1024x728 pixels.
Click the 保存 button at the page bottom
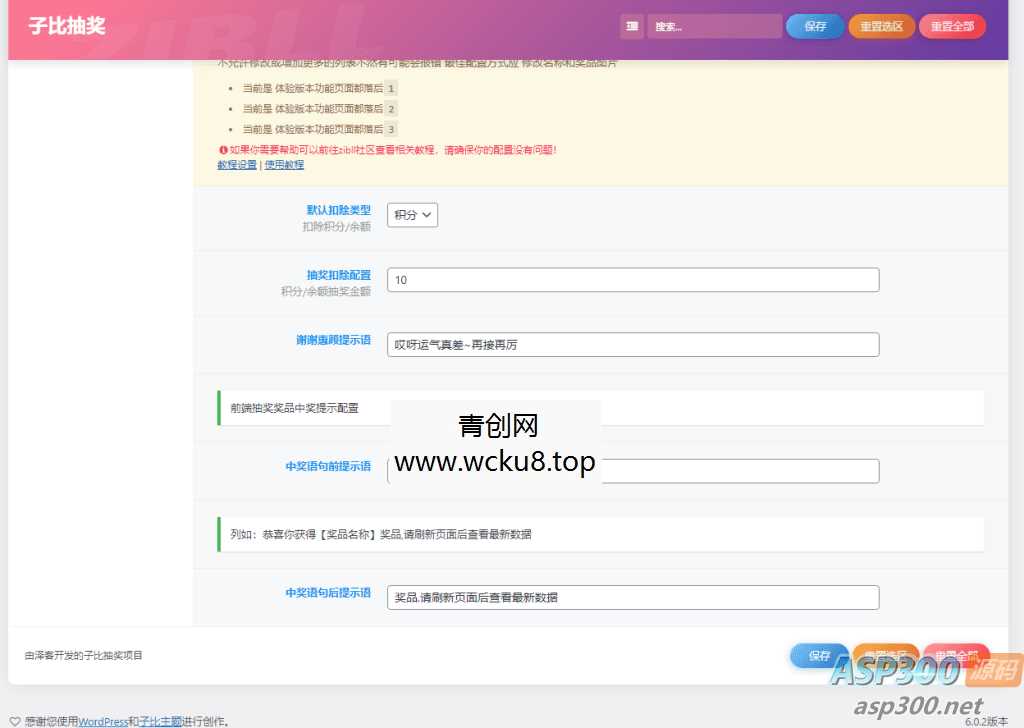click(819, 655)
